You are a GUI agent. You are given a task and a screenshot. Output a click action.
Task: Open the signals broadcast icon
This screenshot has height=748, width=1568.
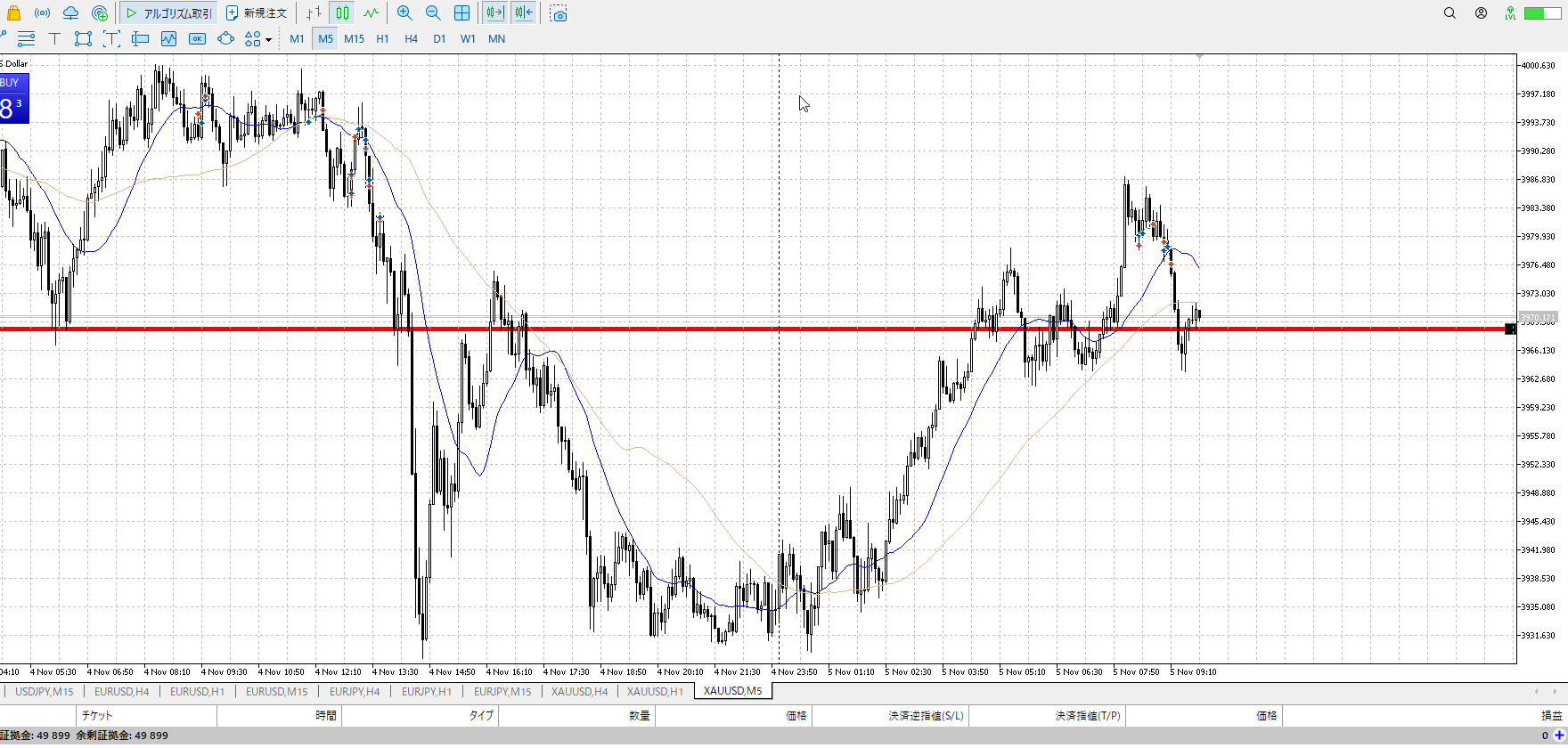pyautogui.click(x=42, y=13)
